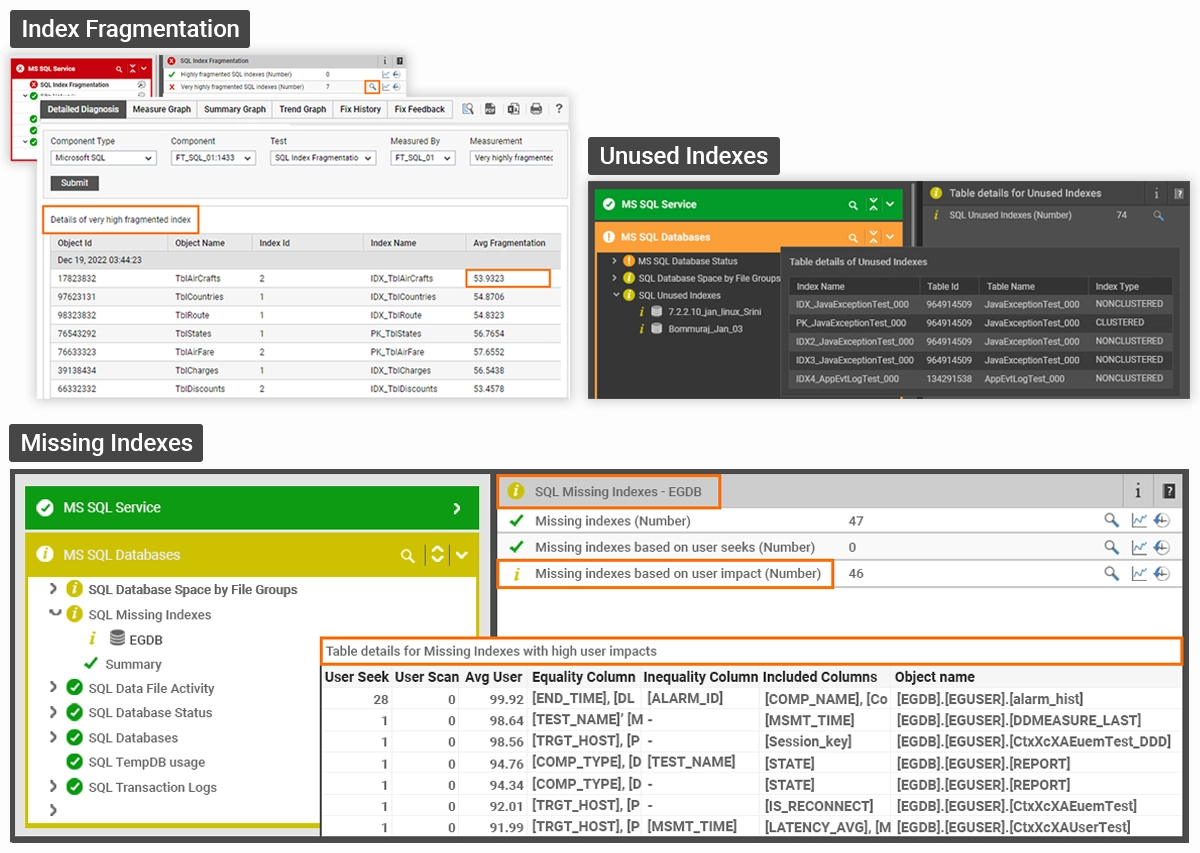The image size is (1200, 853).
Task: Click the Index Type column header
Action: [x=1117, y=287]
